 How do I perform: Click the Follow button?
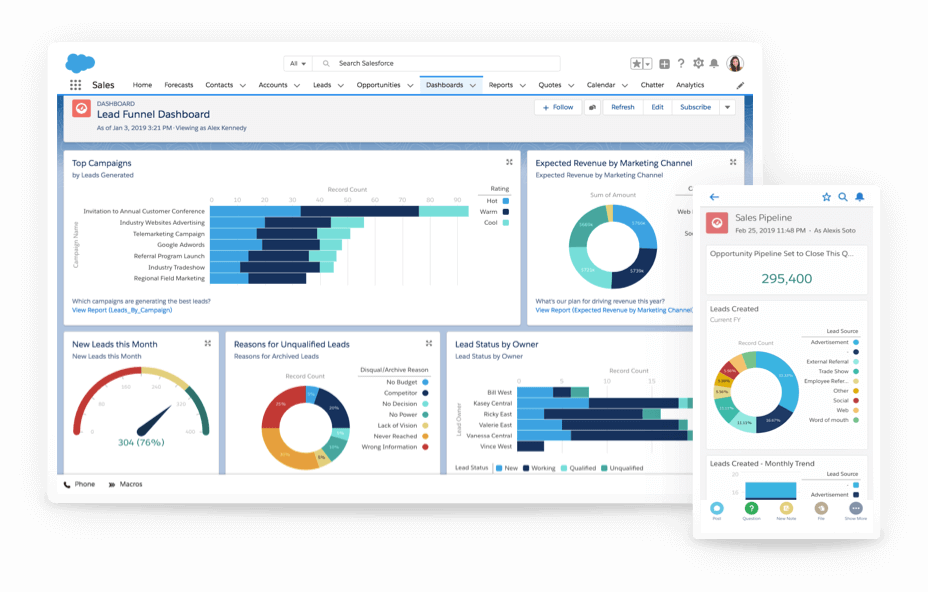coord(558,107)
